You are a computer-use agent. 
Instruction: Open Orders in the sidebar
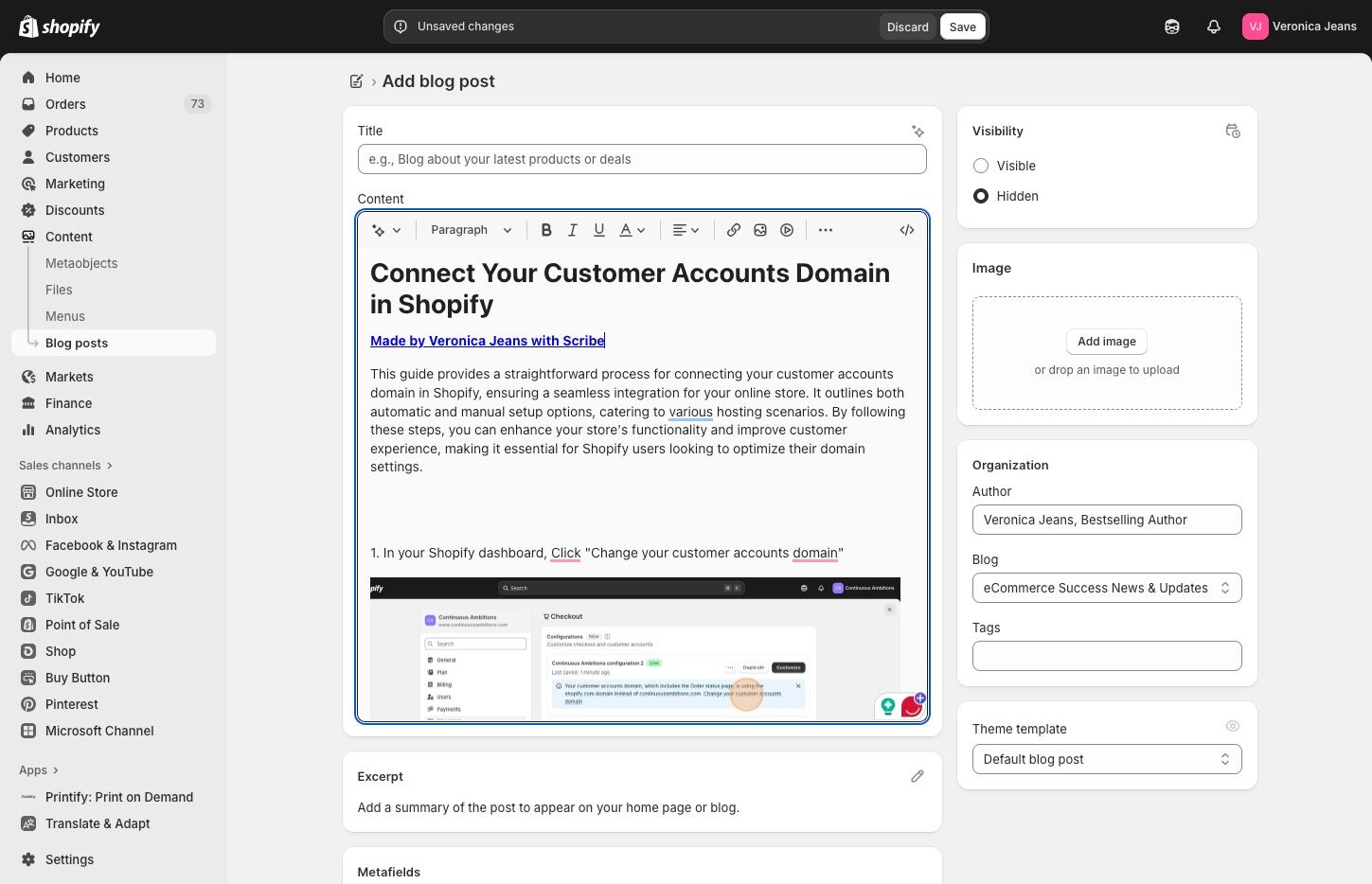click(x=65, y=104)
